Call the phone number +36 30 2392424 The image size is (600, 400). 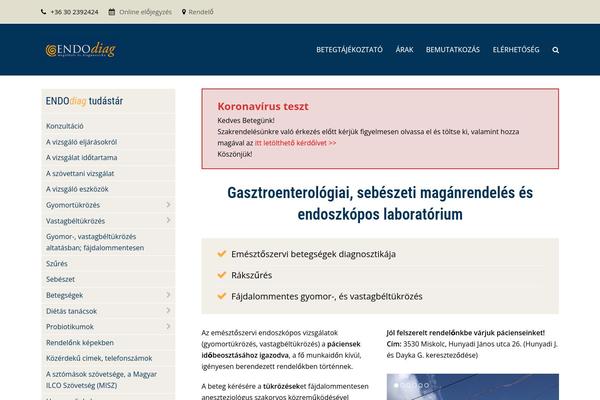[x=74, y=12]
